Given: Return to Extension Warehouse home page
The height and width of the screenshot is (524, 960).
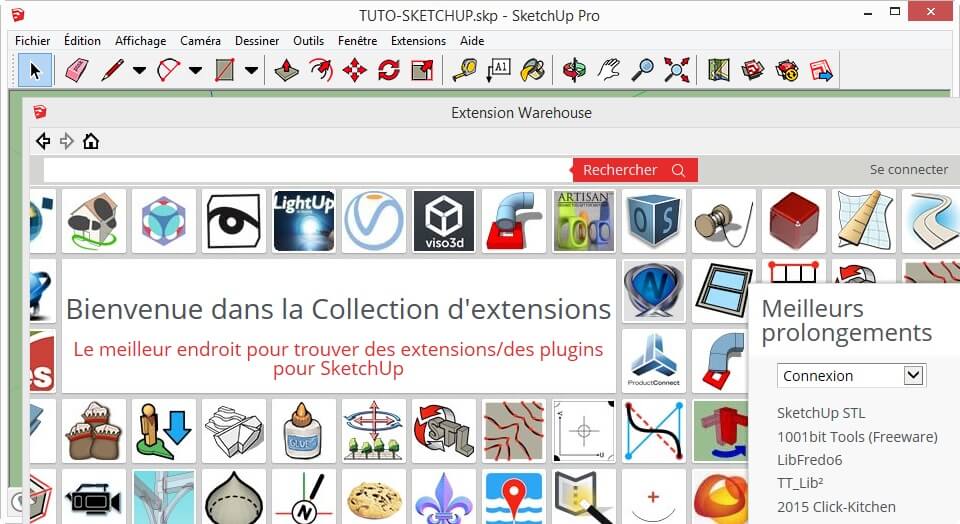Looking at the screenshot, I should (91, 141).
